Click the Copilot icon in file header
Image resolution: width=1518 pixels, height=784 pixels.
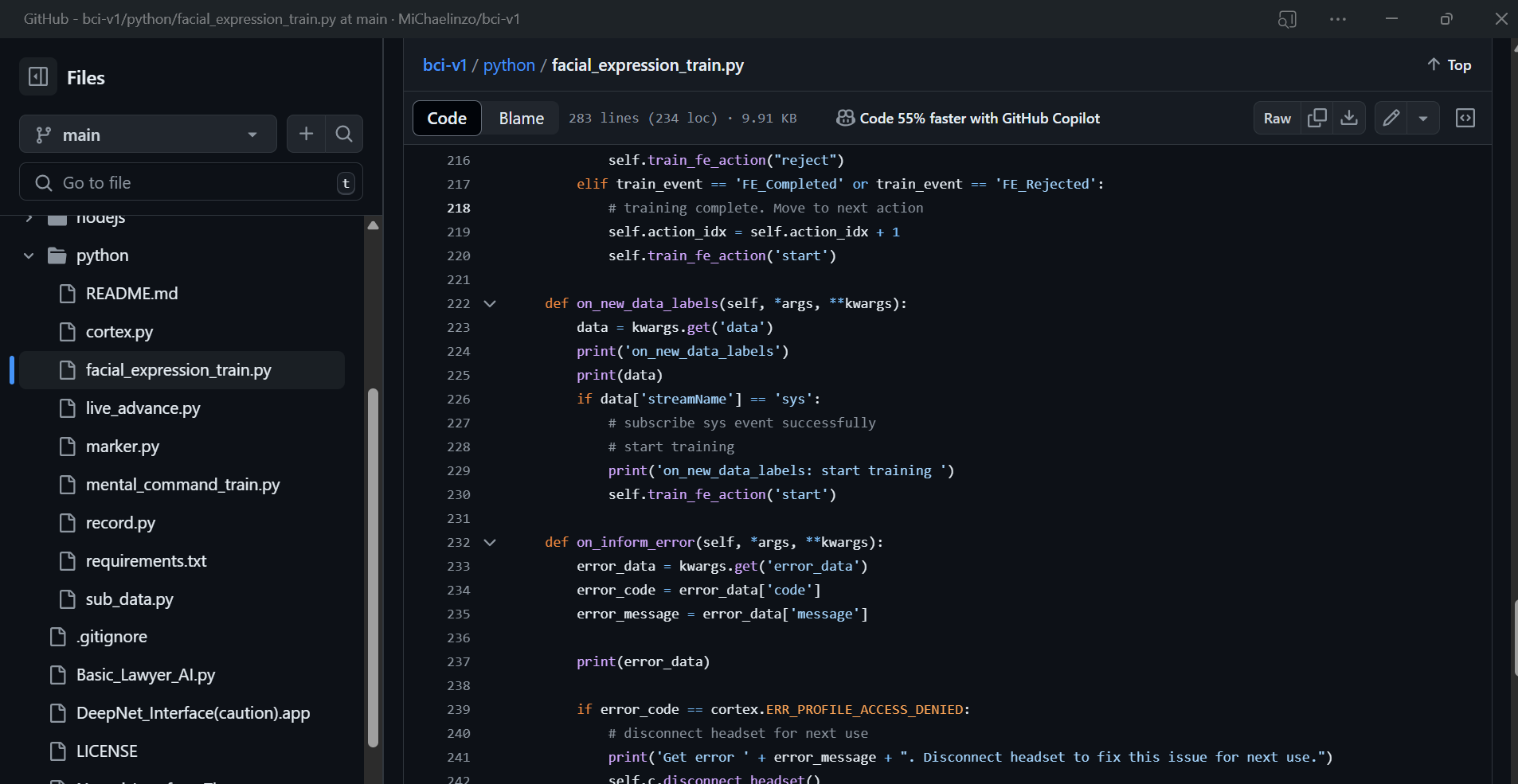pyautogui.click(x=845, y=118)
